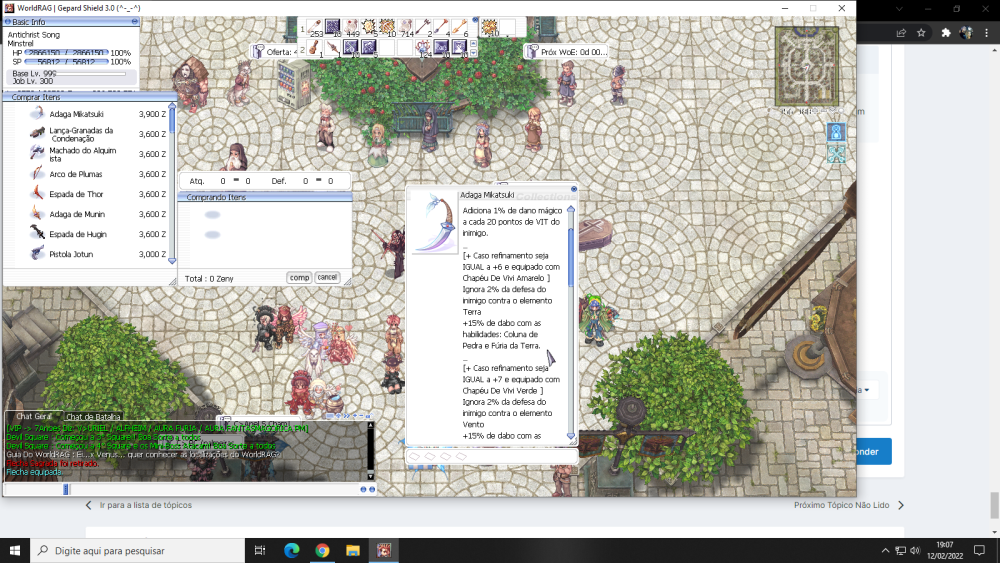Click chat log scroll-down arrow
This screenshot has height=563, width=1000.
371,476
